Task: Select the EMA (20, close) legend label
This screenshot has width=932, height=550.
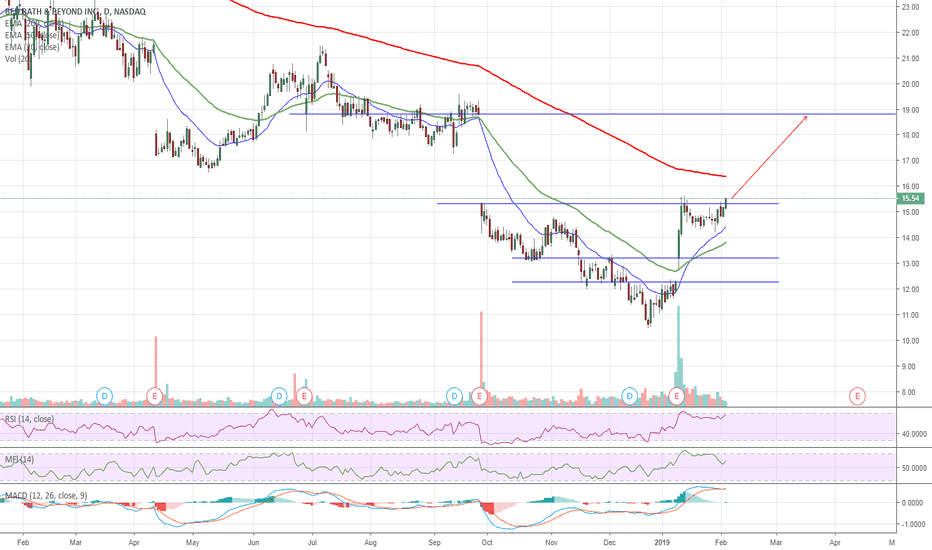Action: click(32, 48)
